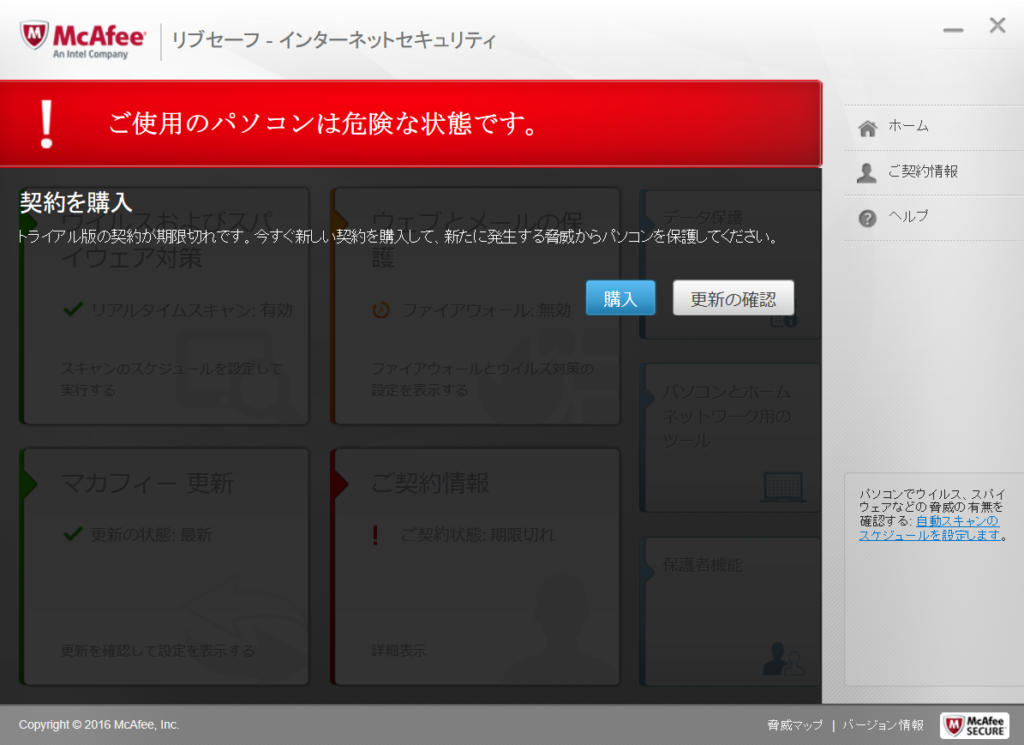Image resolution: width=1024 pixels, height=745 pixels.
Task: Expand the 保護者機能 section
Action: 730,612
